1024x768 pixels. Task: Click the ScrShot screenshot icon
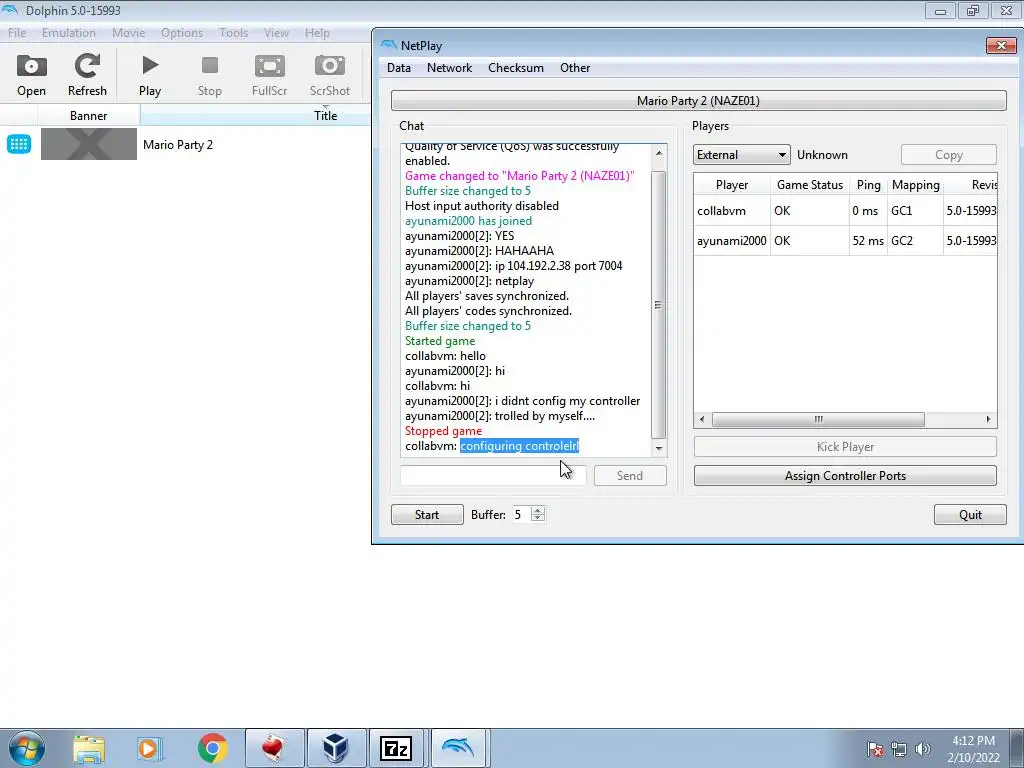click(x=329, y=74)
